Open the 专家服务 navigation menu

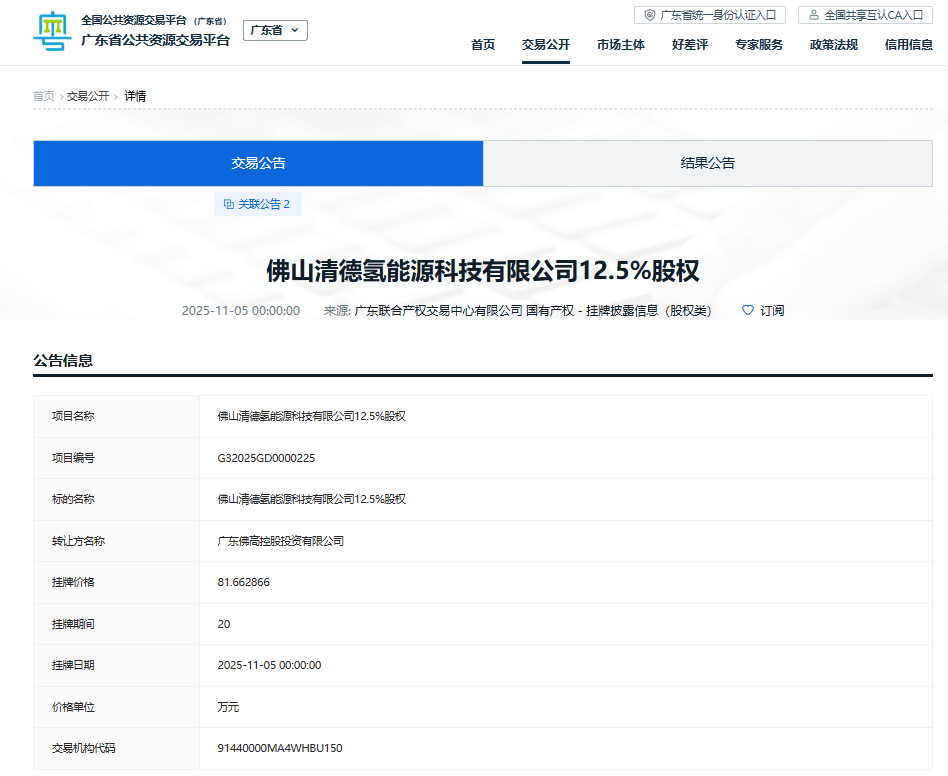pyautogui.click(x=757, y=45)
